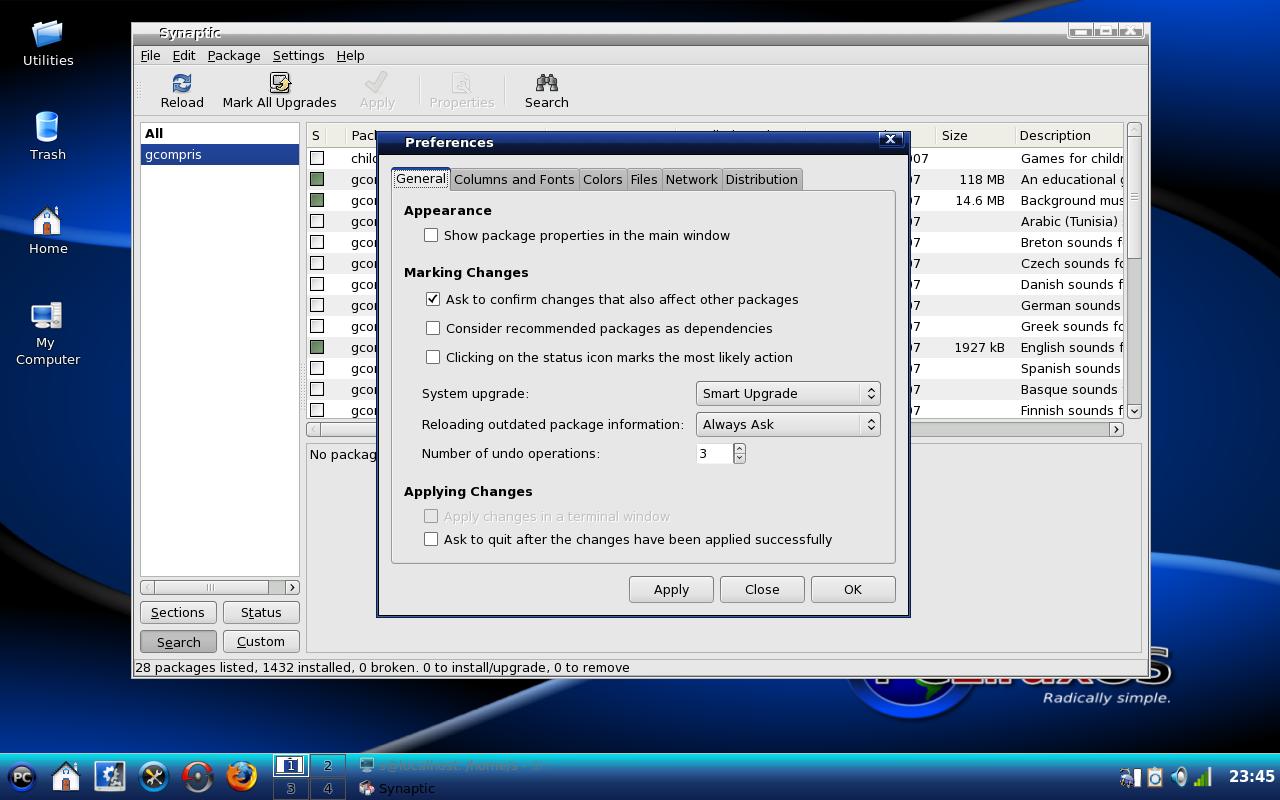Screen dimensions: 1280x800
Task: Click the Description column header
Action: click(1069, 135)
